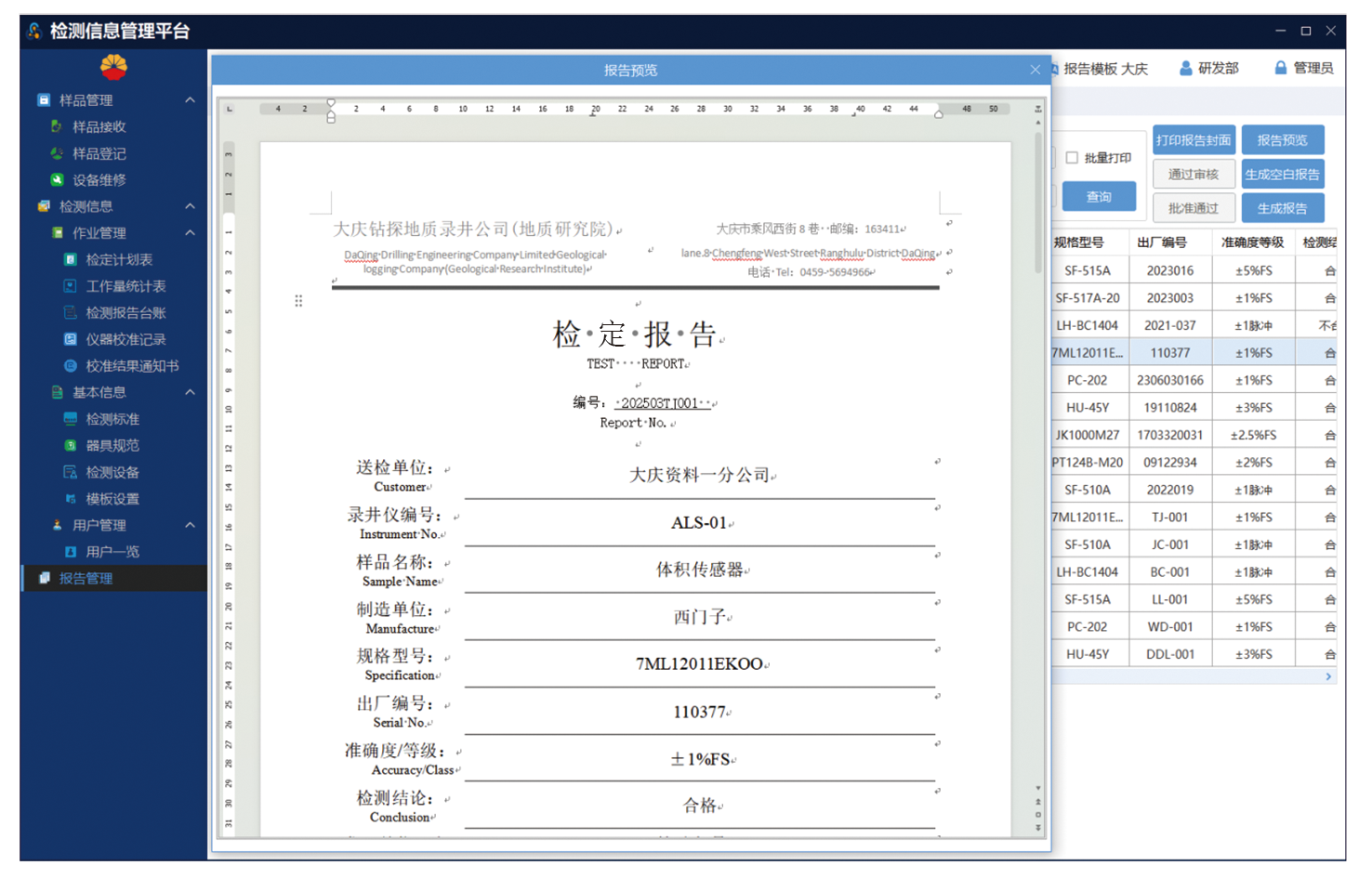
Task: Open the 报告管理 menu item
Action: [86, 578]
